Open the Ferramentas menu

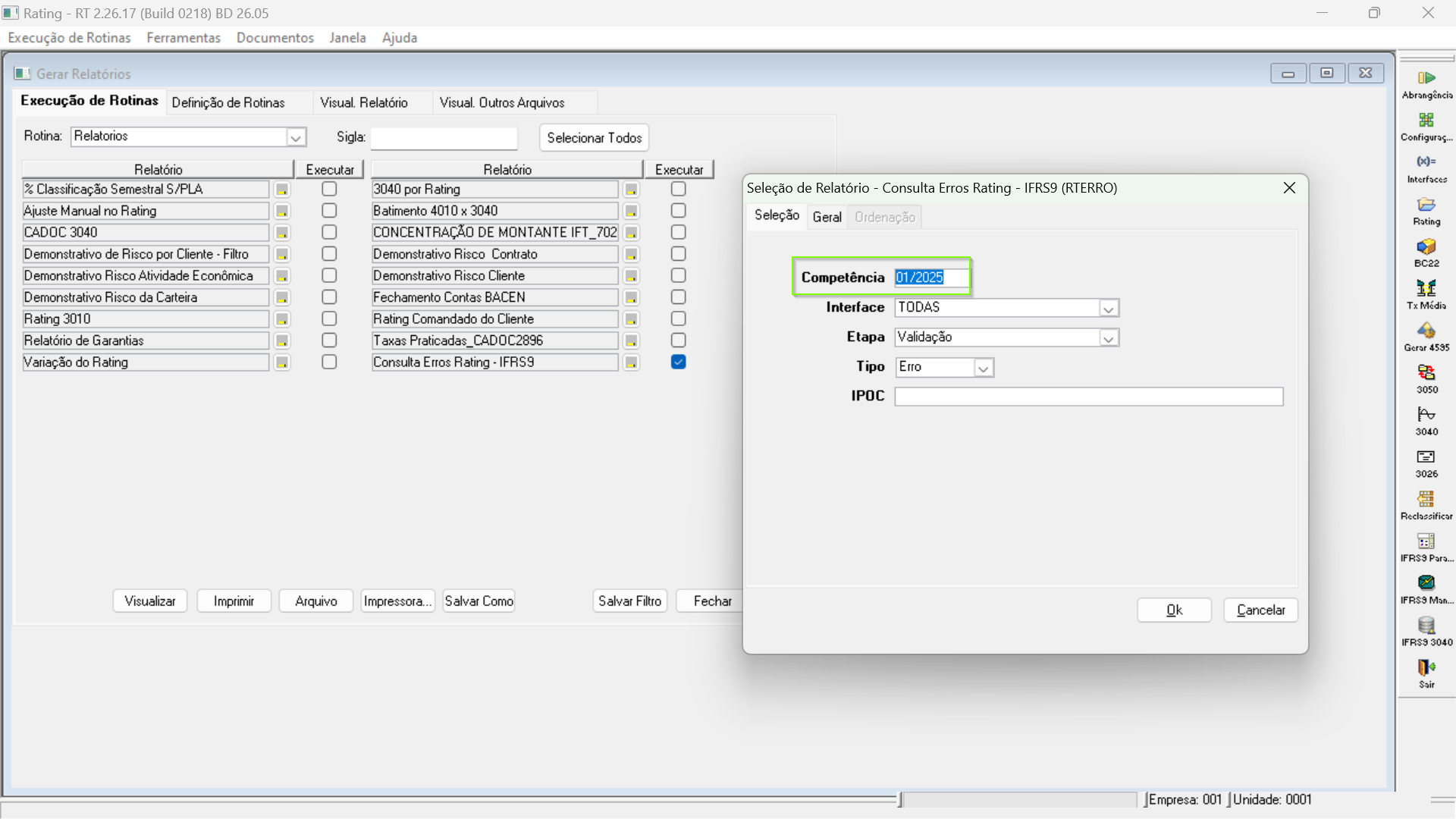tap(184, 38)
